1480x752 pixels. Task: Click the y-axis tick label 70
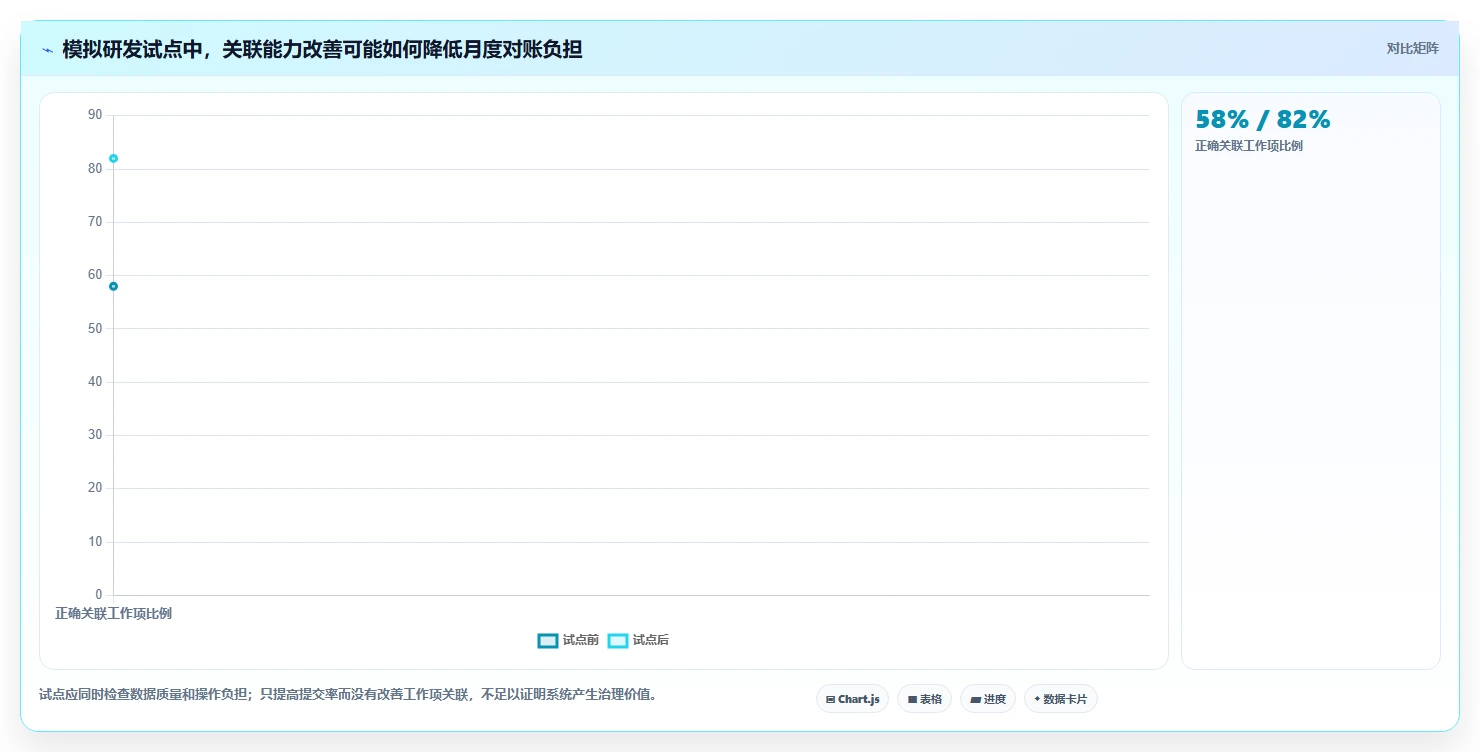click(95, 222)
